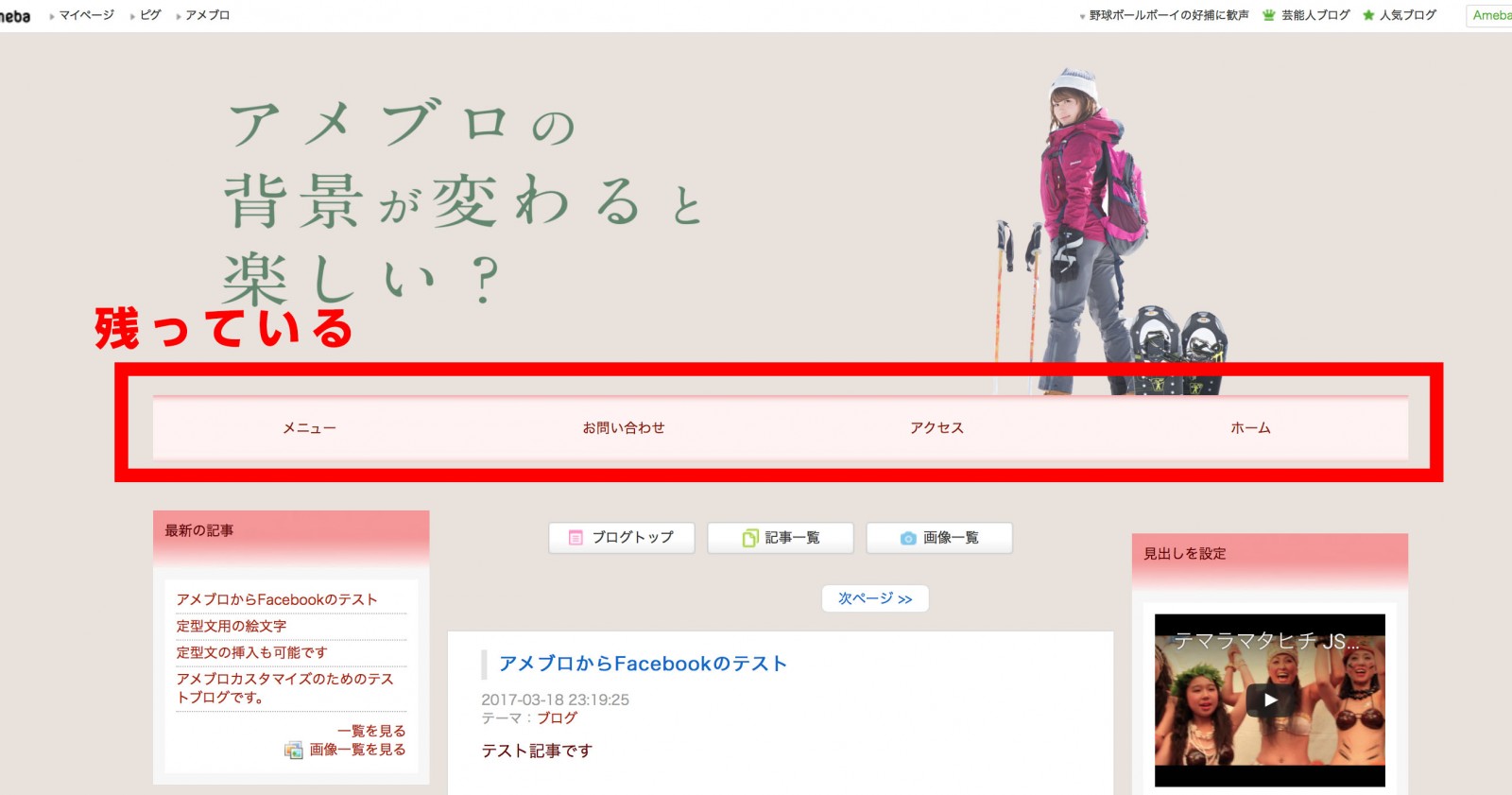Open the 野球ボールボーイの好捕に歓声 news headline
The width and height of the screenshot is (1512, 795).
1169,15
